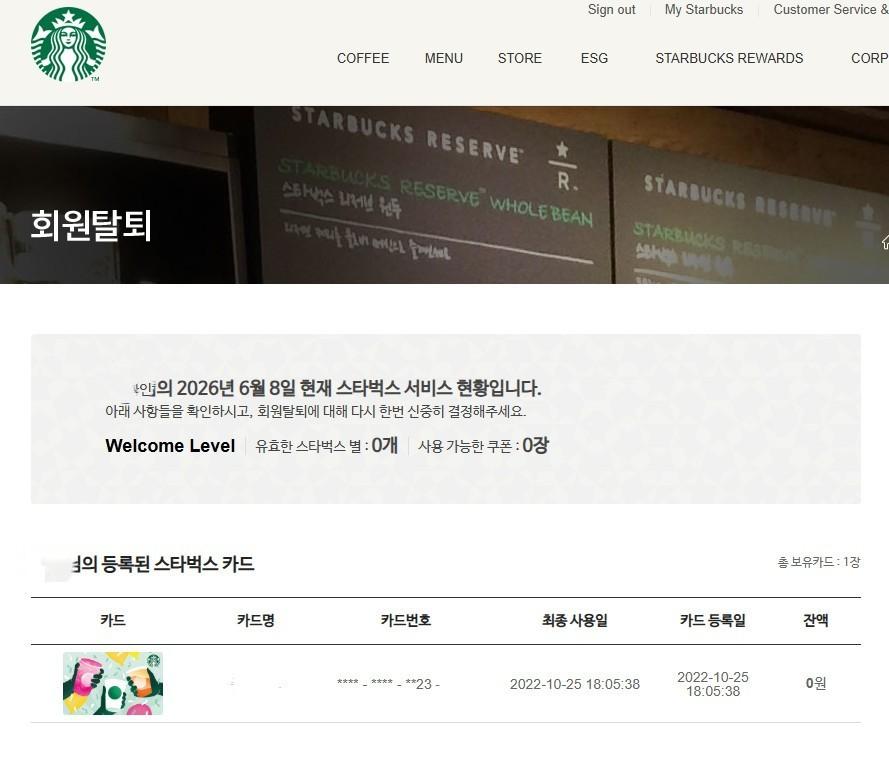Click the 카드 등록일 column header
The height and width of the screenshot is (768, 889).
point(713,621)
